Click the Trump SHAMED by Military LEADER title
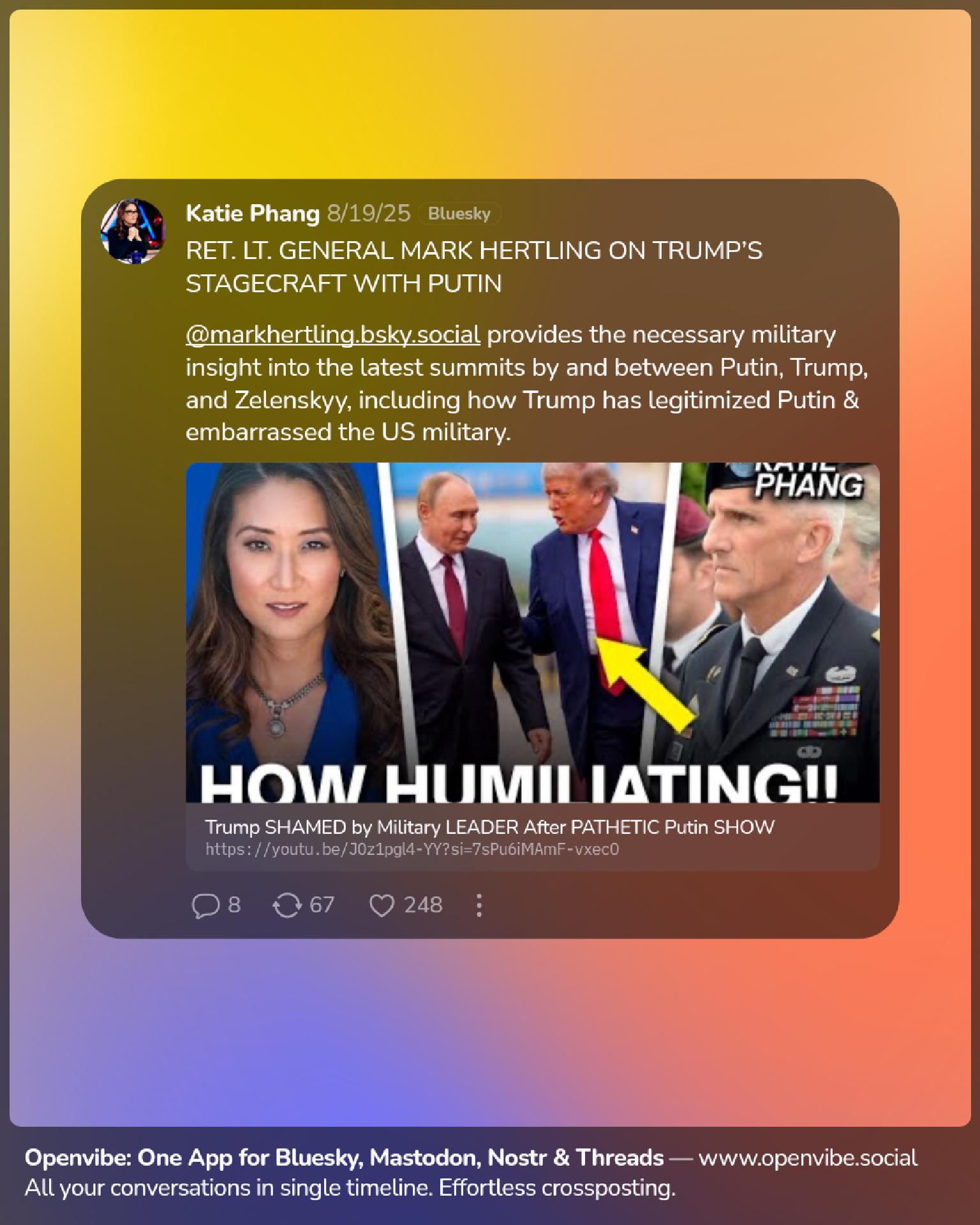The height and width of the screenshot is (1225, 980). (x=490, y=827)
